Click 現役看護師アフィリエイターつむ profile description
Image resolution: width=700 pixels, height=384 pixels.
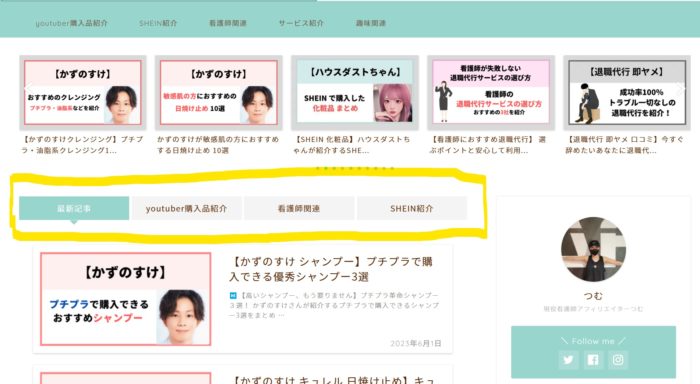coord(593,309)
